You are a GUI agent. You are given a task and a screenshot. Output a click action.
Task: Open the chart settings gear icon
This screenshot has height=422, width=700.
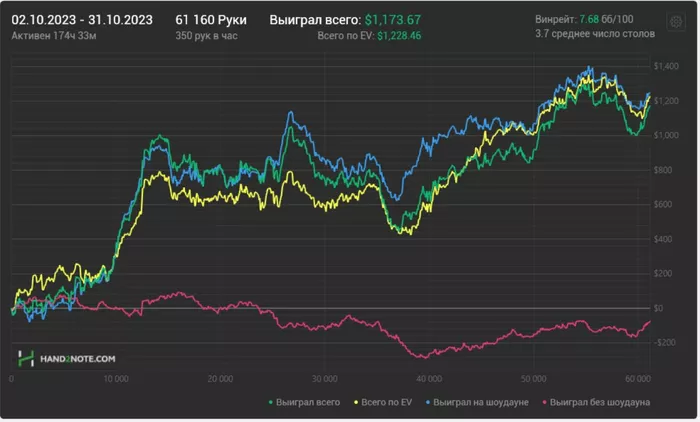676,21
